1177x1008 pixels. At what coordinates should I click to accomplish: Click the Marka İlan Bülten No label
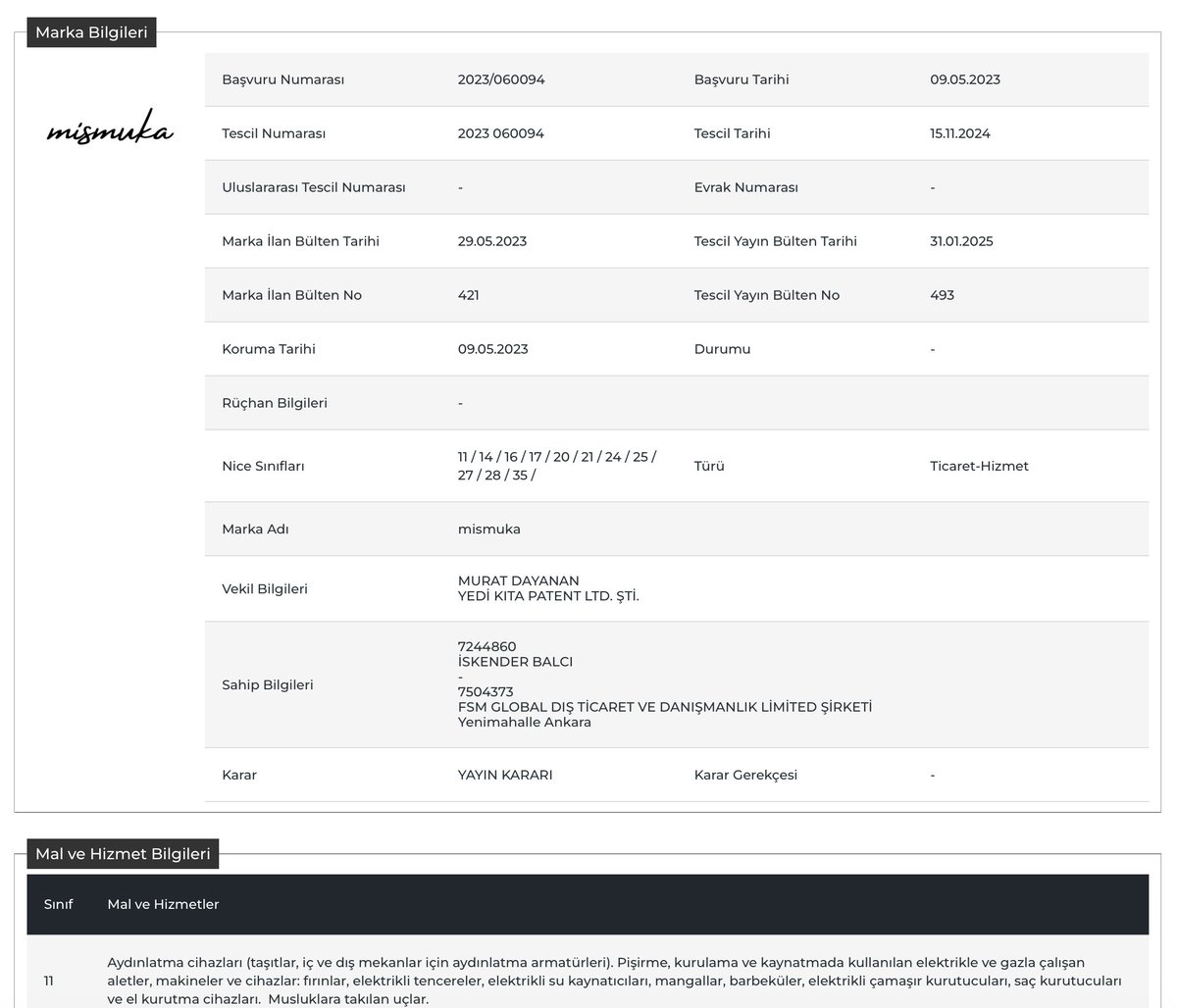coord(292,295)
